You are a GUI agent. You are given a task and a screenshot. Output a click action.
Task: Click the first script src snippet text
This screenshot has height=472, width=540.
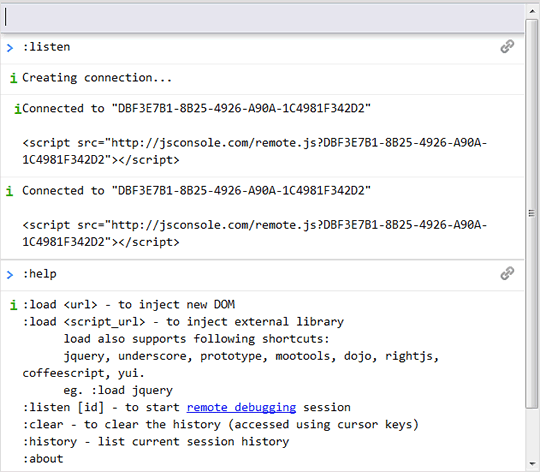tap(255, 151)
